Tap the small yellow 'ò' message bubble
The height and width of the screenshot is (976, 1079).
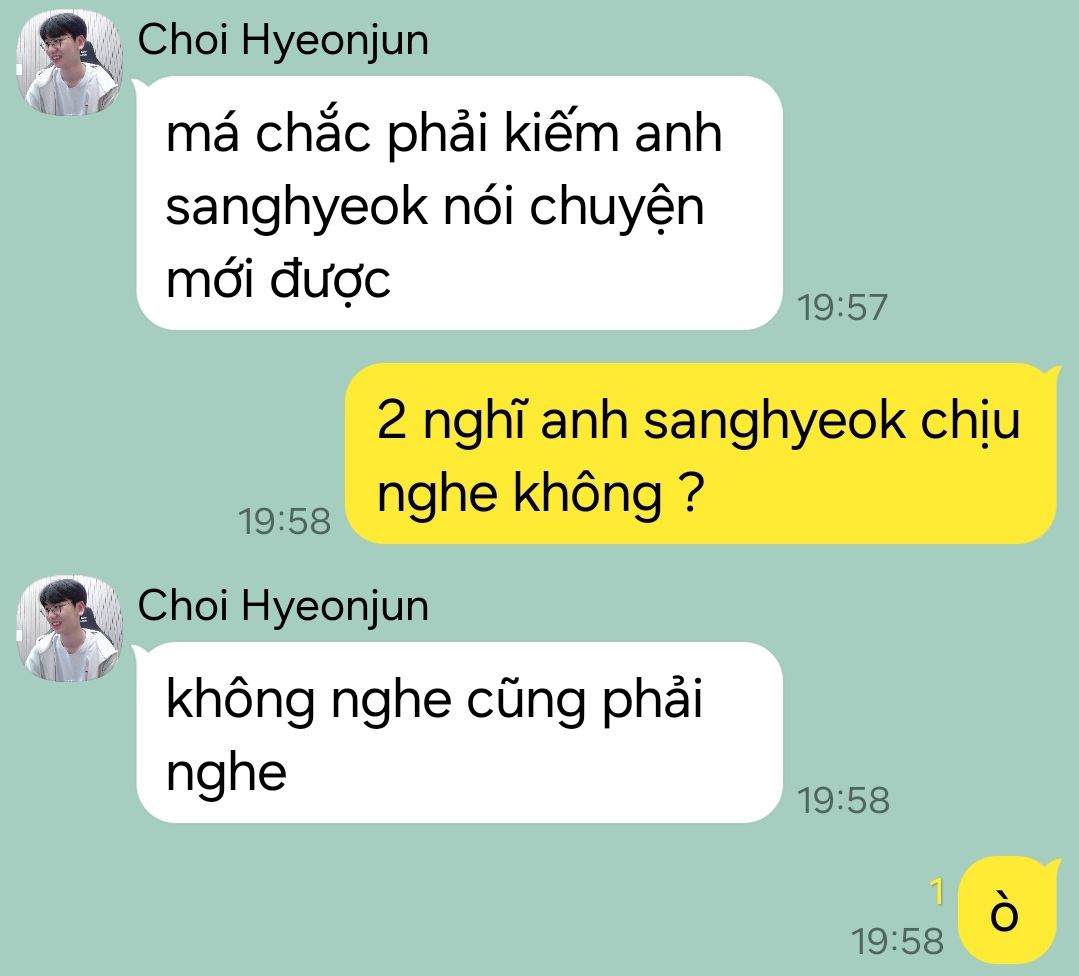(x=1008, y=910)
